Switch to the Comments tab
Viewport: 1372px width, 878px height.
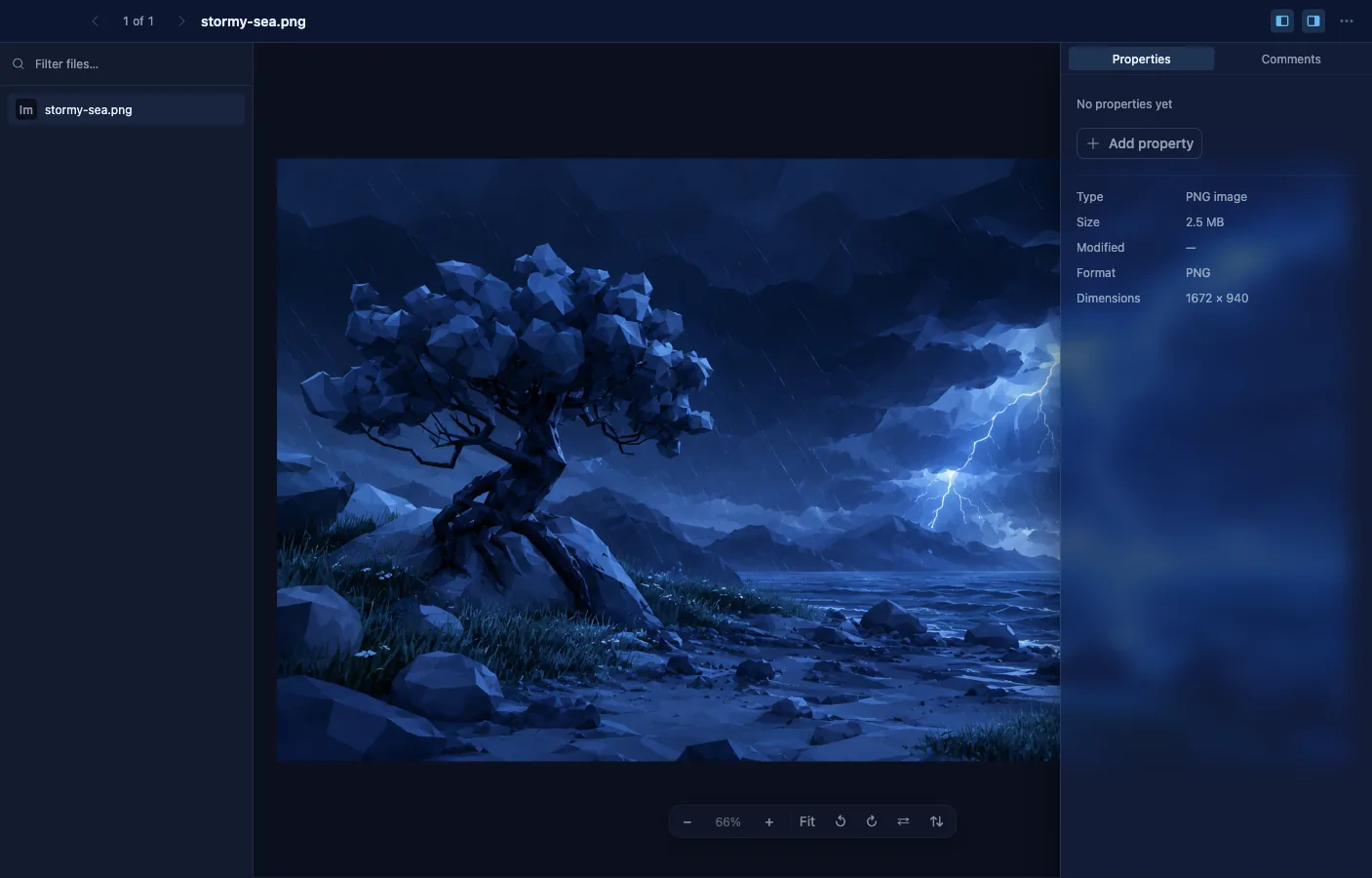1290,59
